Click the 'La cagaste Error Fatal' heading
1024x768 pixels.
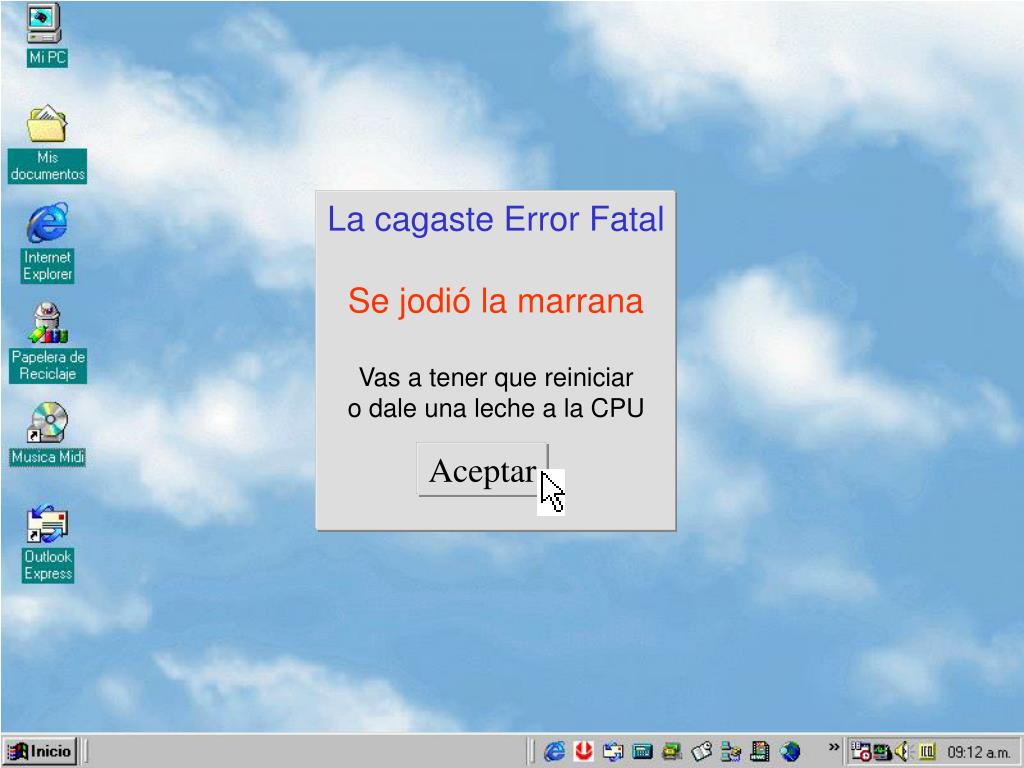tap(496, 219)
